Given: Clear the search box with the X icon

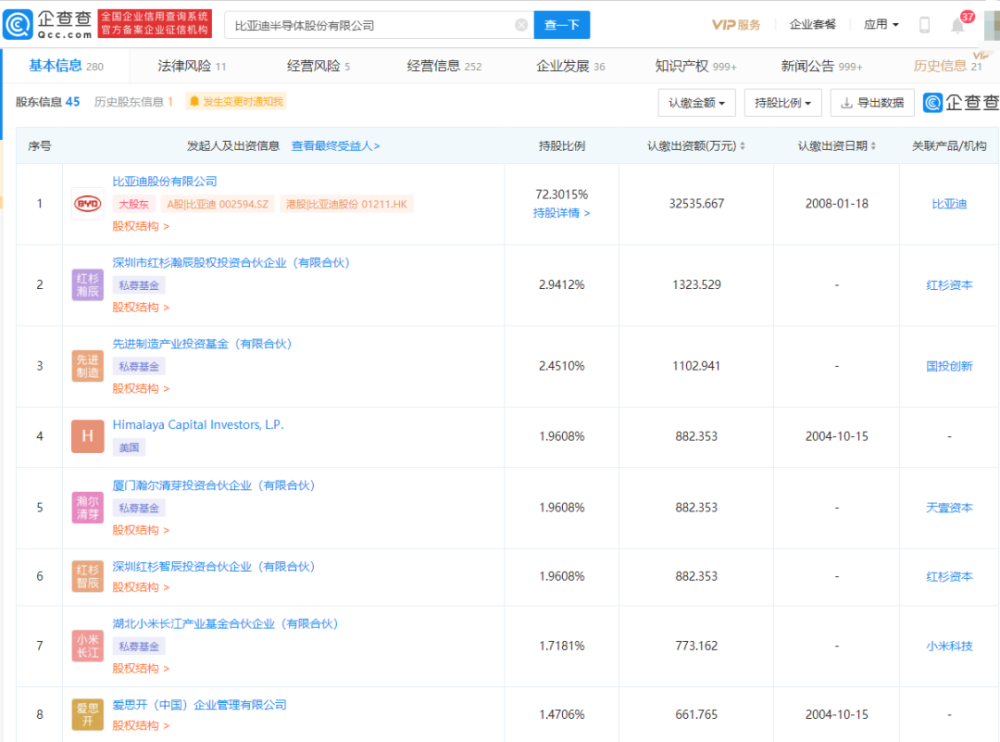Looking at the screenshot, I should tap(521, 25).
